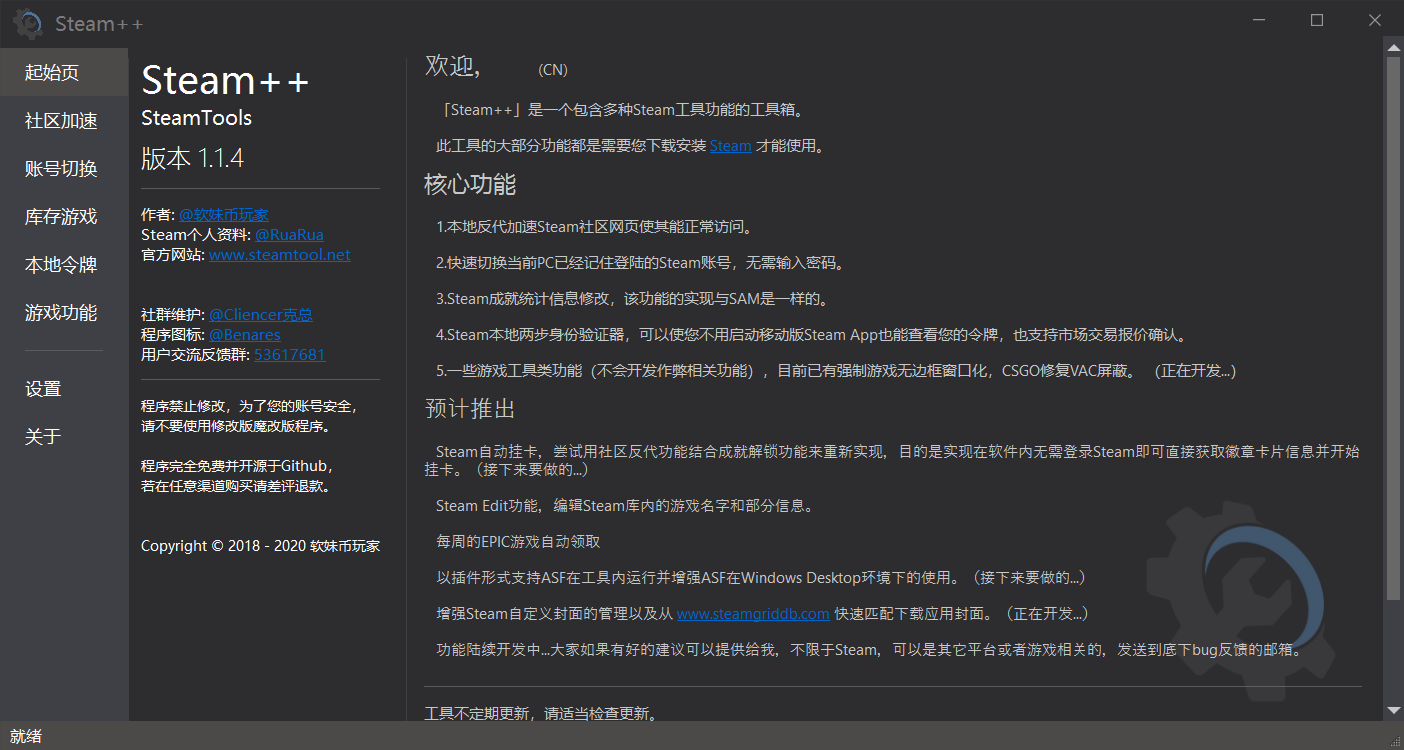Click the Steam download link in welcome text
This screenshot has width=1404, height=750.
pyautogui.click(x=730, y=146)
